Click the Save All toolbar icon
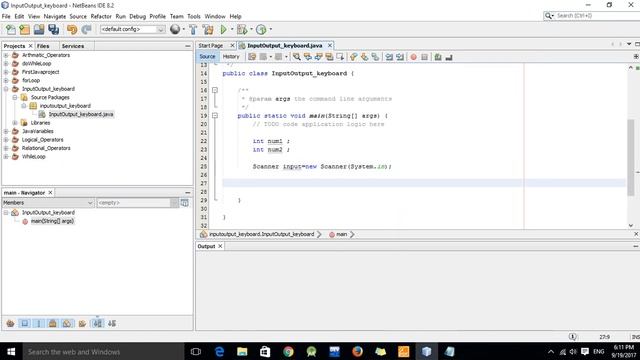Screen dimensions: 640x360 [53, 29]
